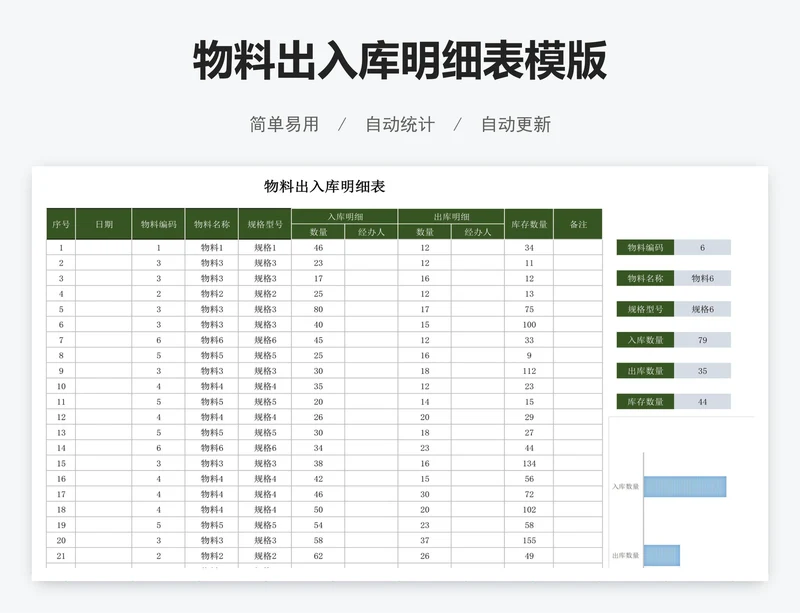Screen dimensions: 800x613
Task: Click 数量 subheader under 出库明细
Action: (x=424, y=232)
